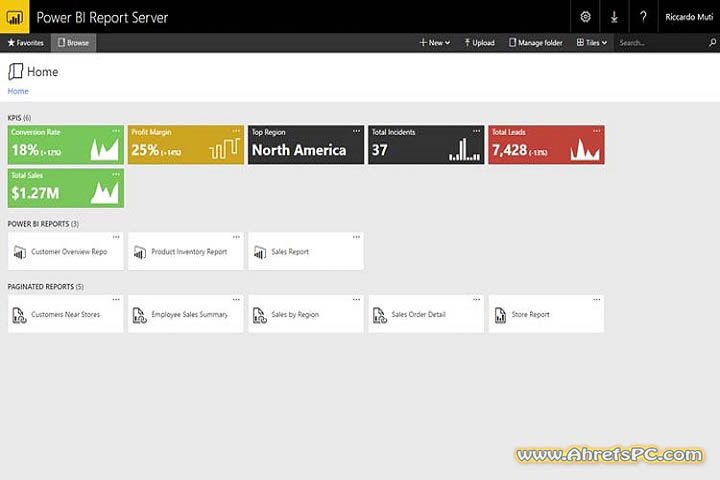720x480 pixels.
Task: Open the Profit Margin KPI tile
Action: pyautogui.click(x=186, y=145)
